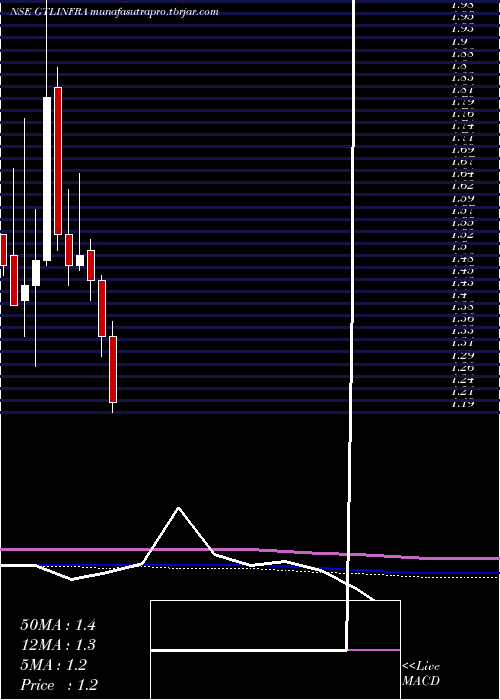Click the 50MA : 1.4 readout
Image resolution: width=500 pixels, height=700 pixels.
point(58,625)
